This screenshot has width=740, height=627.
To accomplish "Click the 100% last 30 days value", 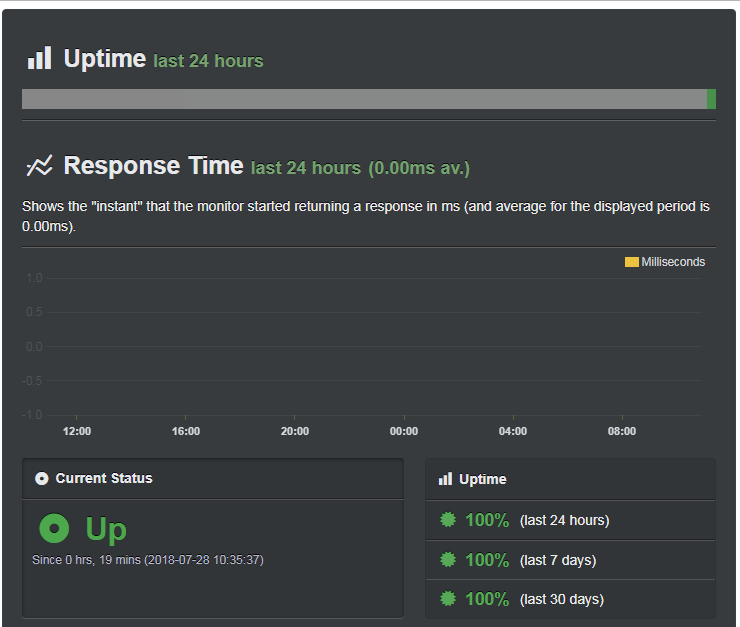I will [x=487, y=599].
